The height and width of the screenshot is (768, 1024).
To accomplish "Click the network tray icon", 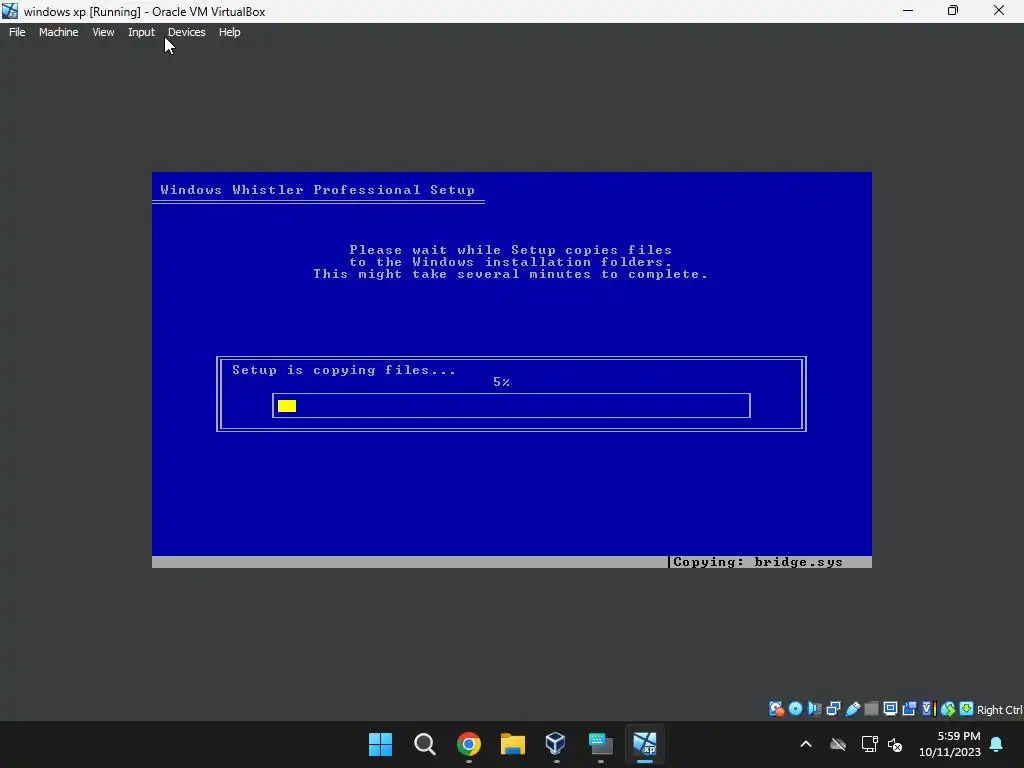I will (x=869, y=744).
